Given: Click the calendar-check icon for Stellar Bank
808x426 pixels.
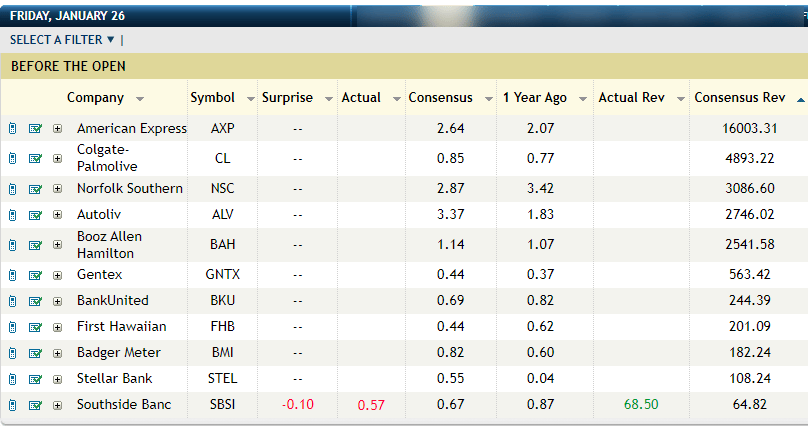Looking at the screenshot, I should tap(35, 379).
